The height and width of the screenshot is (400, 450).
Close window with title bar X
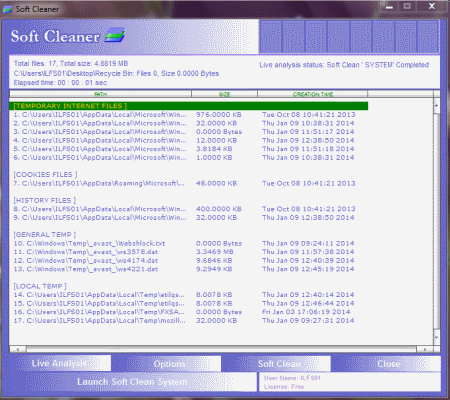432,6
